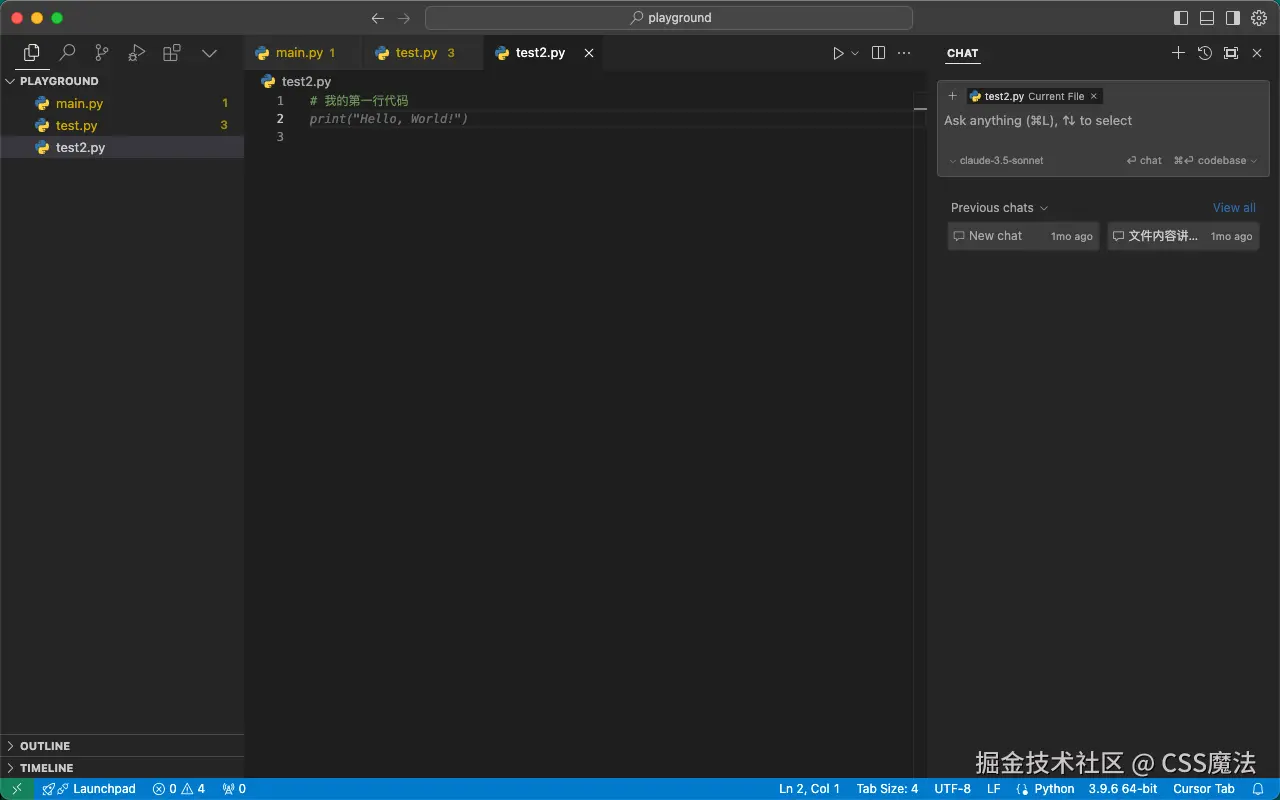Click the View all link
The width and height of the screenshot is (1280, 800).
coord(1234,208)
